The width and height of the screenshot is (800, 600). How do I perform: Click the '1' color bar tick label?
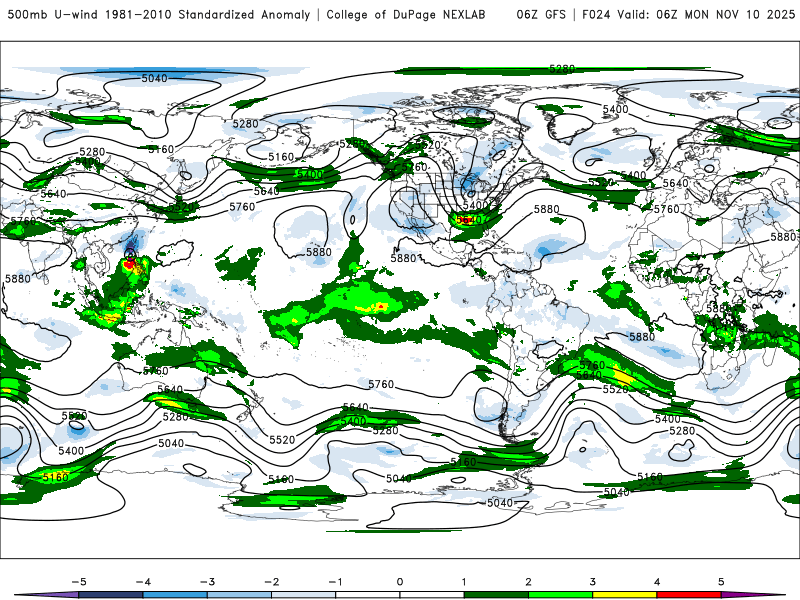(464, 582)
